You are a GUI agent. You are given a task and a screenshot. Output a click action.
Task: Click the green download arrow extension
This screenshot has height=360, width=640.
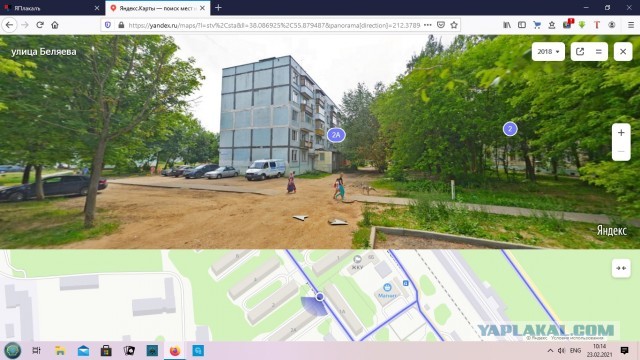582,25
